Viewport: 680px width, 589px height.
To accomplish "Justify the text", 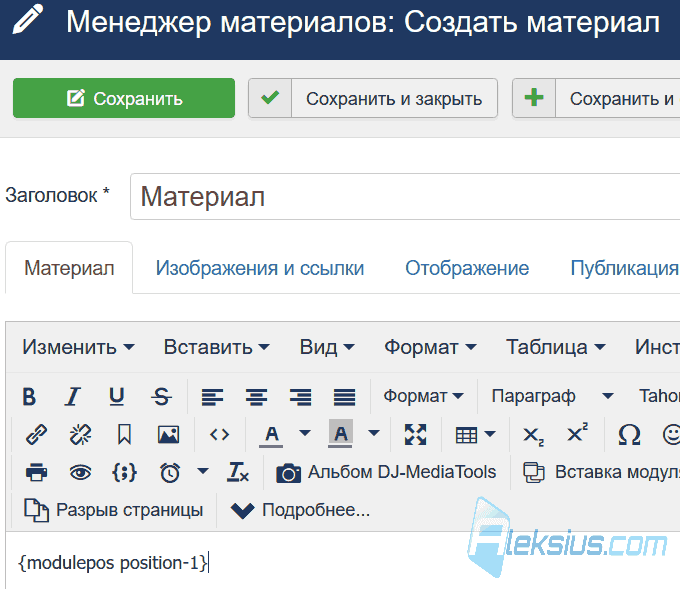I will [344, 396].
